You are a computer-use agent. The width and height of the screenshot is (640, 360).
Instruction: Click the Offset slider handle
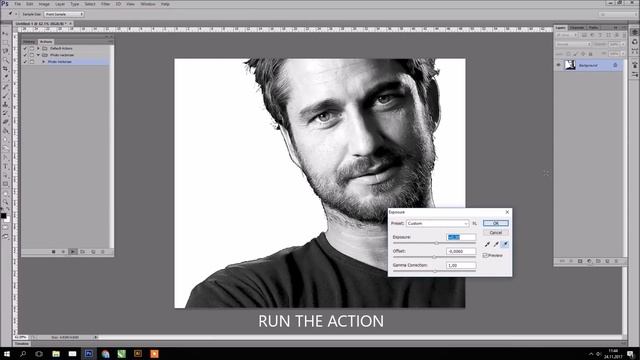[x=434, y=257]
